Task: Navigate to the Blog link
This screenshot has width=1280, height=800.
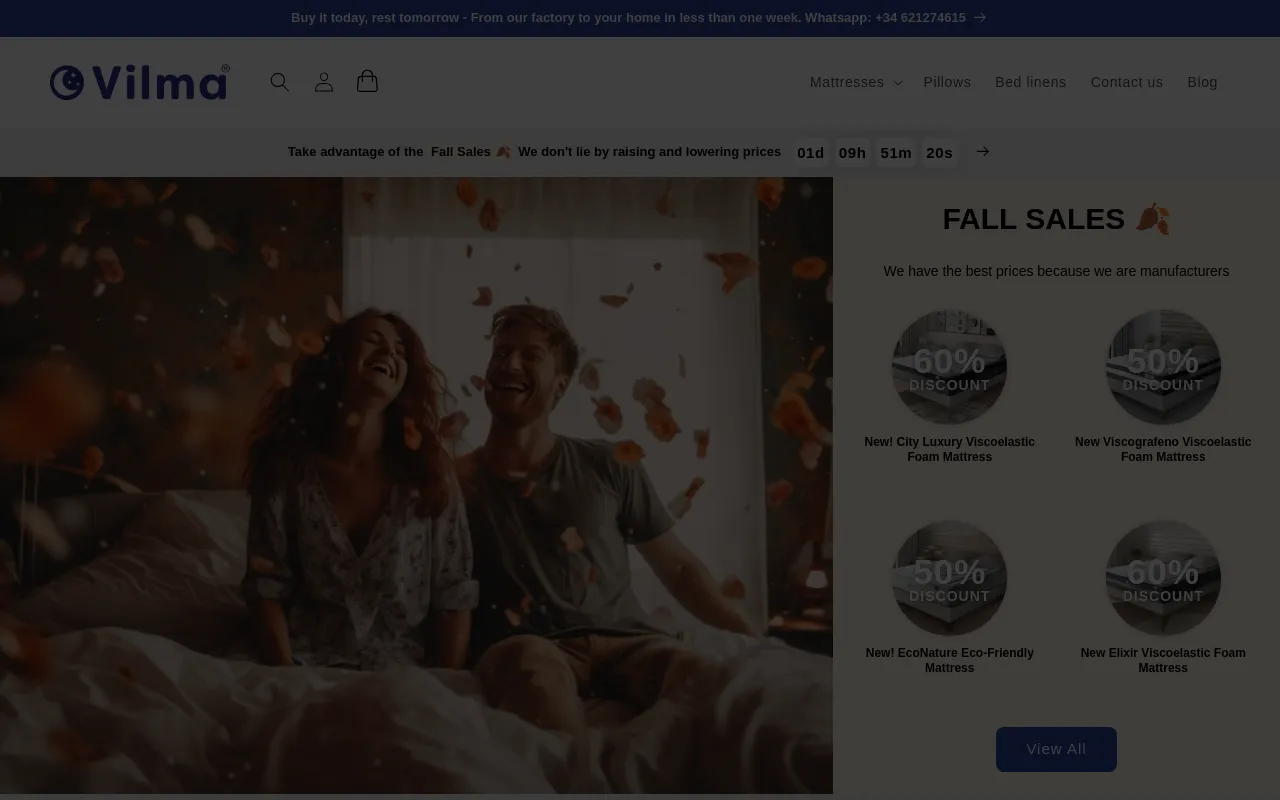Action: pyautogui.click(x=1202, y=82)
